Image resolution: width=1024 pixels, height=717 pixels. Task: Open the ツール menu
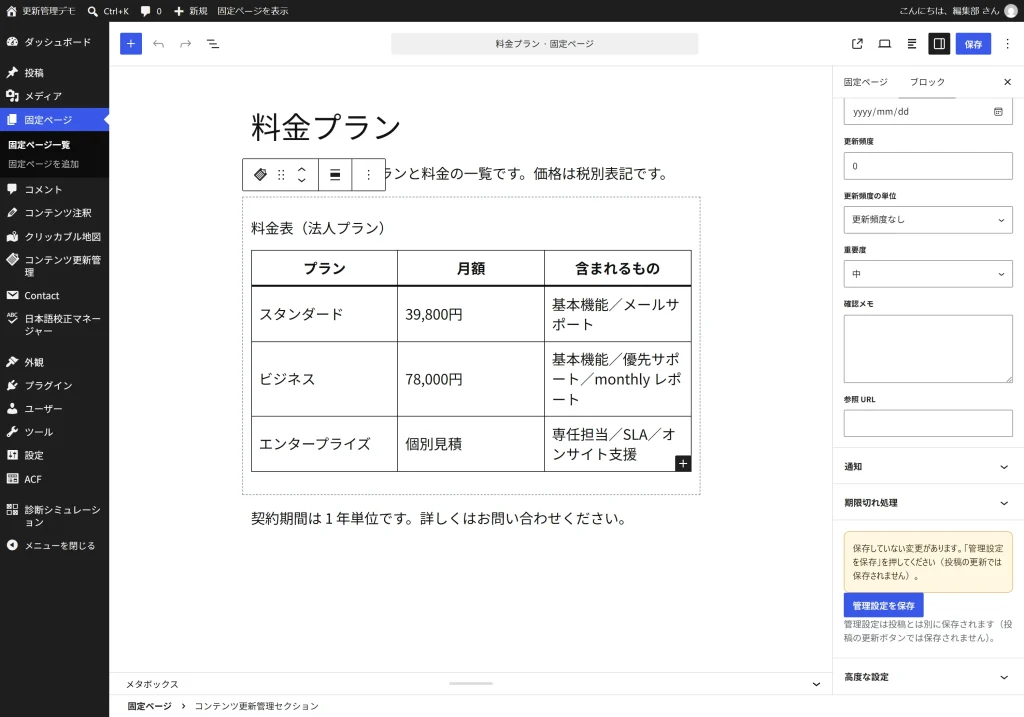[54, 432]
